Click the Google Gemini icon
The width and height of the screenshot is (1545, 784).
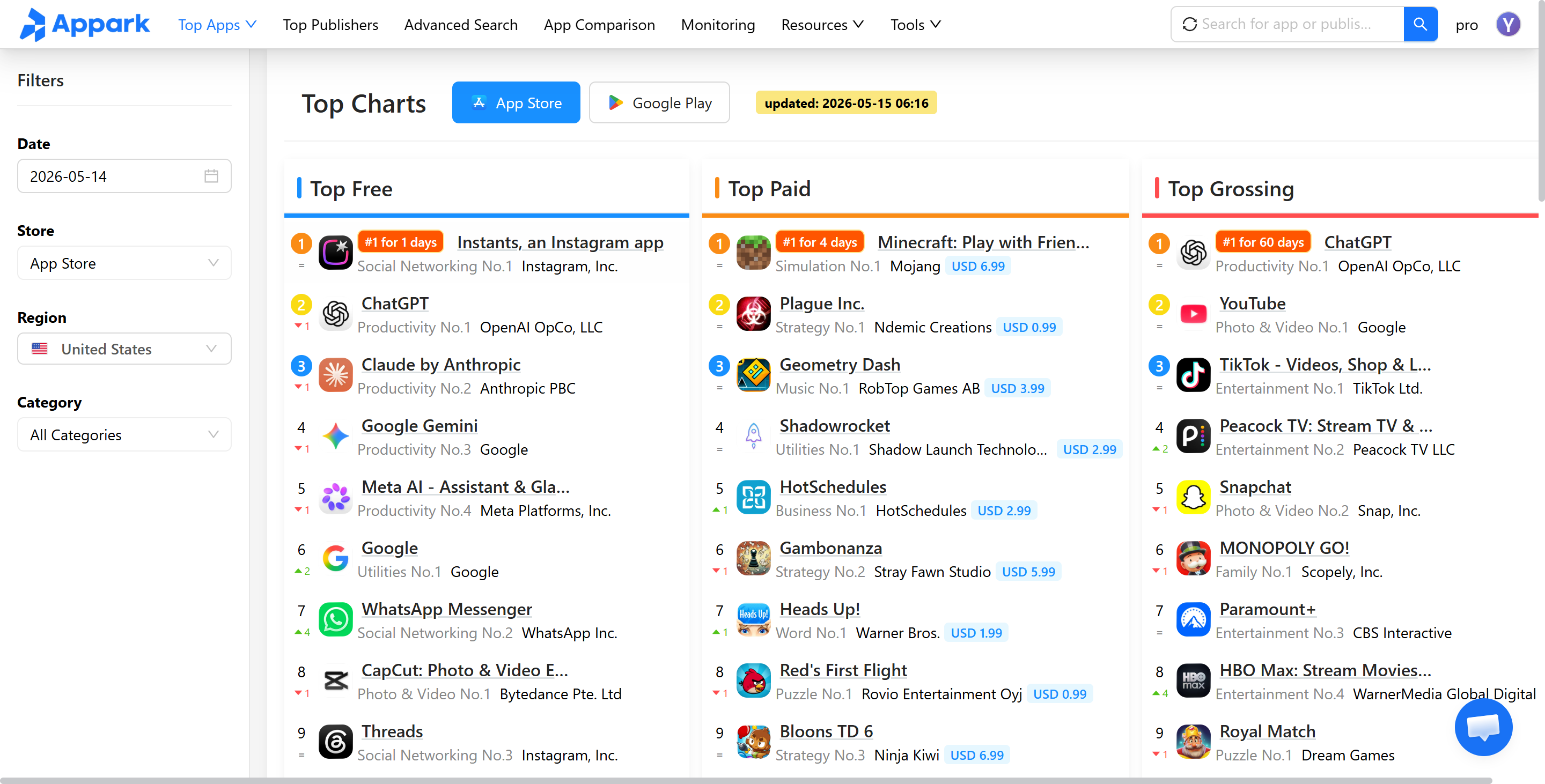pos(335,437)
